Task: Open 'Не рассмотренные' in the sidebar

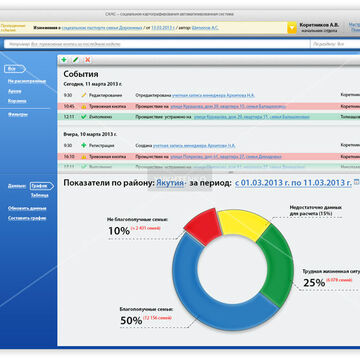Action: (x=27, y=81)
